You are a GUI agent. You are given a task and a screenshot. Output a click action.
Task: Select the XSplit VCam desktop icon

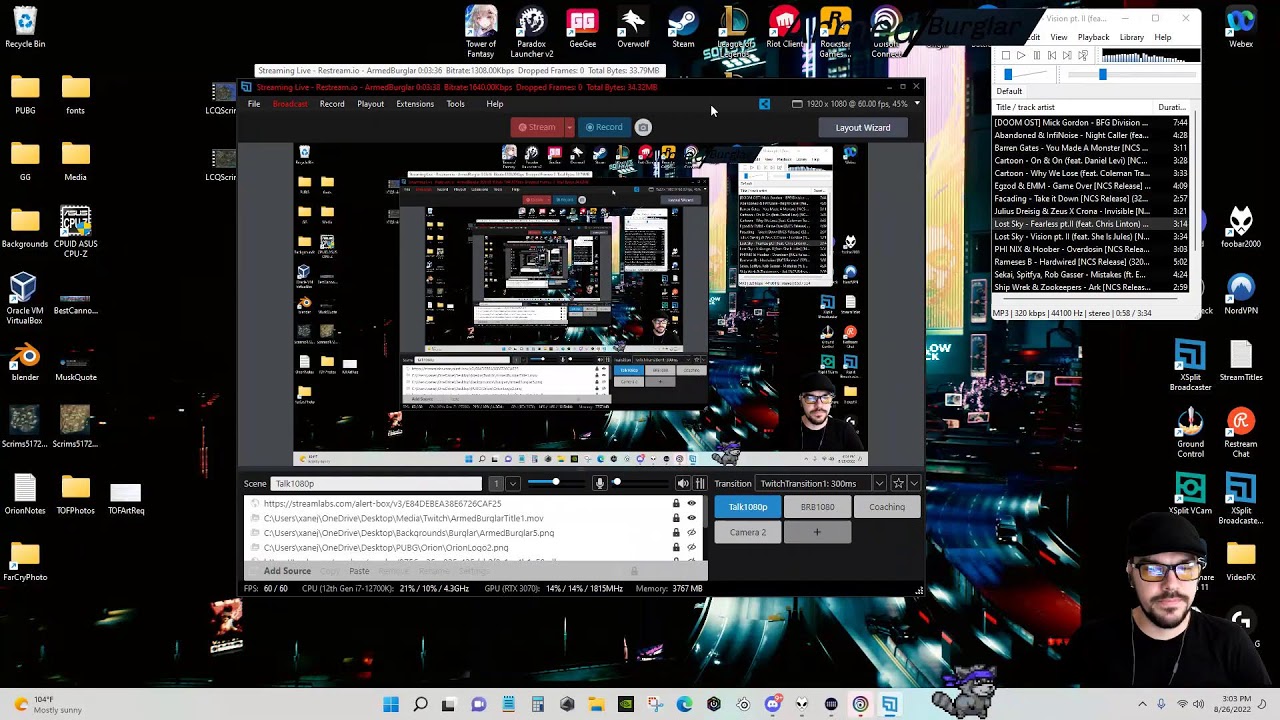coord(1190,495)
